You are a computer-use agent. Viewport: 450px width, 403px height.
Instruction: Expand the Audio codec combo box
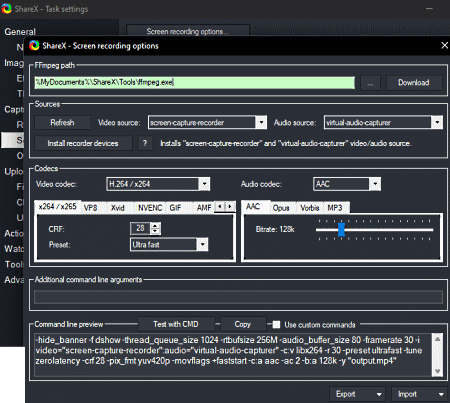347,184
